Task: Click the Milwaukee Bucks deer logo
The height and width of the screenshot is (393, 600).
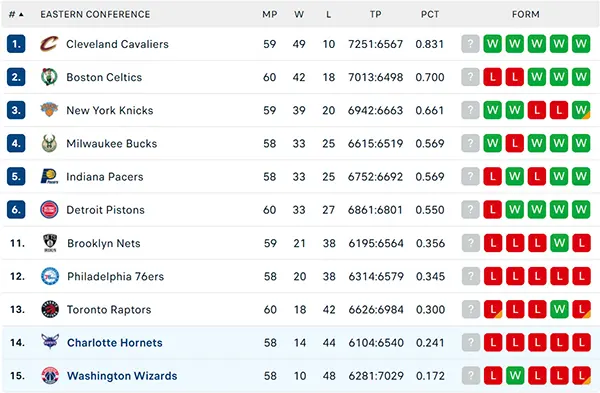Action: pyautogui.click(x=49, y=144)
